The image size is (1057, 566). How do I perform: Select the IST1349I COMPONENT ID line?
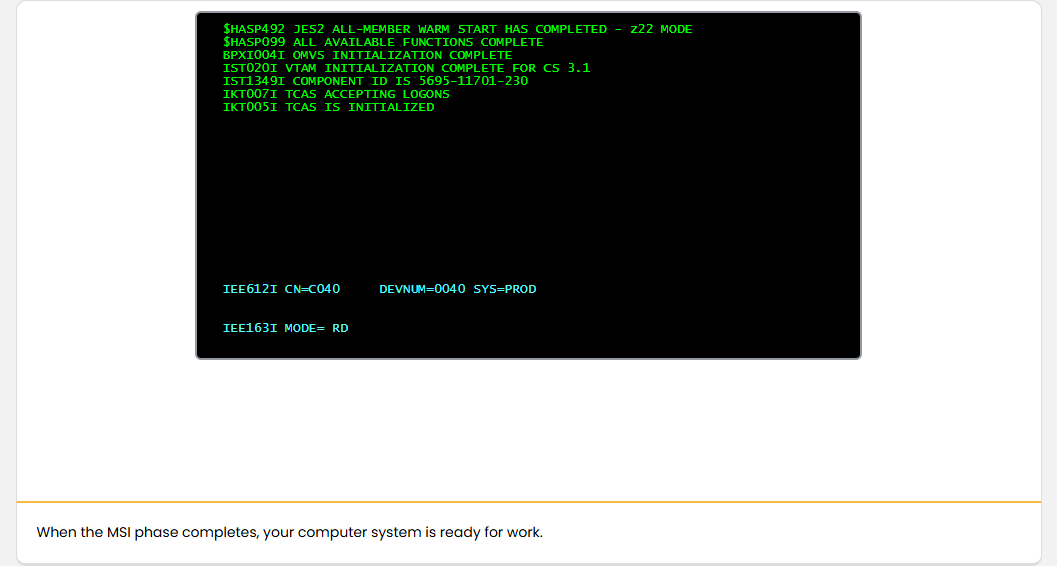click(x=375, y=81)
